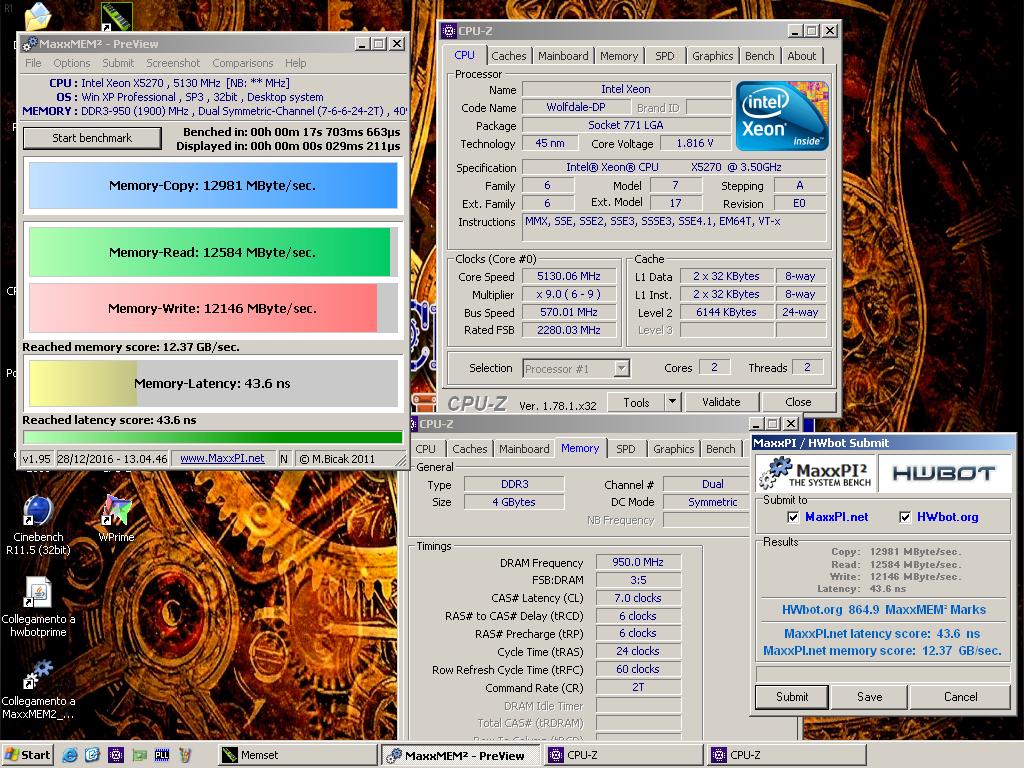Open the File menu in MaxxMEM²

33,63
